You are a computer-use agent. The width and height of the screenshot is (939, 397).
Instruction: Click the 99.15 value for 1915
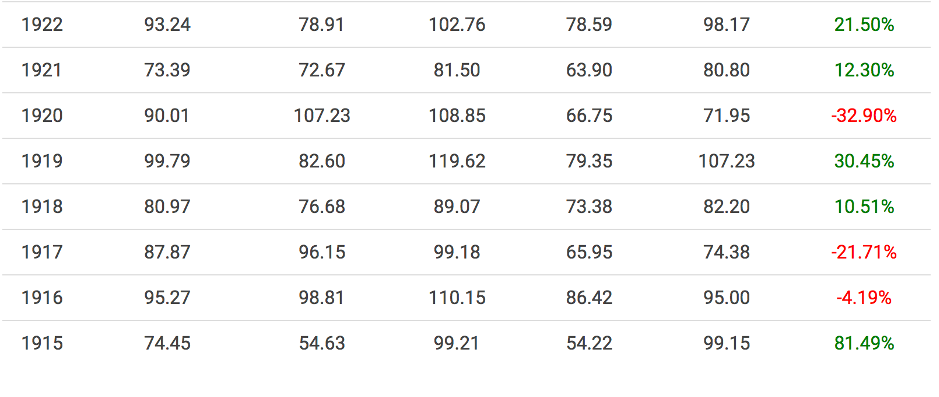coord(726,343)
